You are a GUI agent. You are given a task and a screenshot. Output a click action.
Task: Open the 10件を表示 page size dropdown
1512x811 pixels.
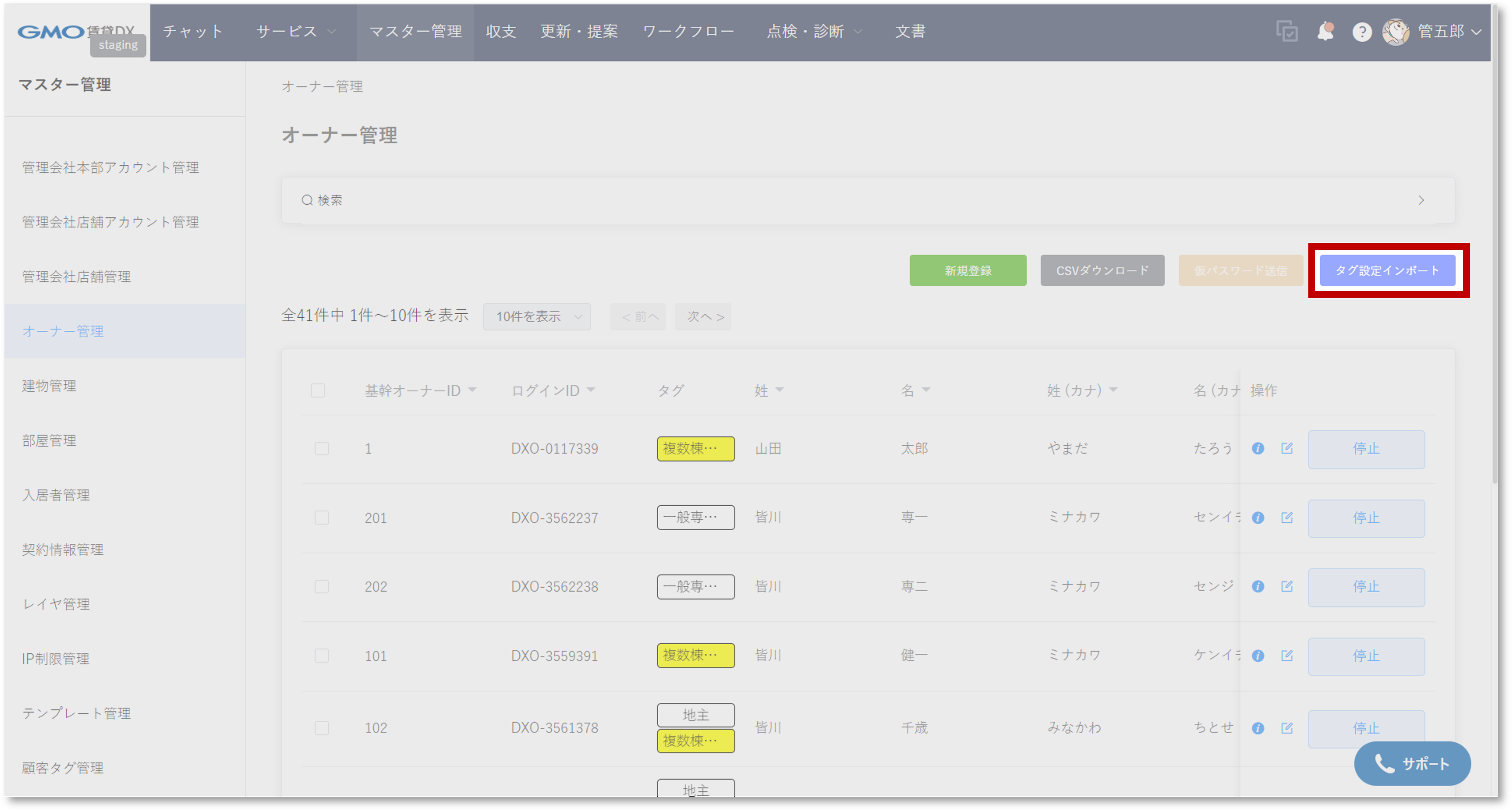[x=536, y=317]
